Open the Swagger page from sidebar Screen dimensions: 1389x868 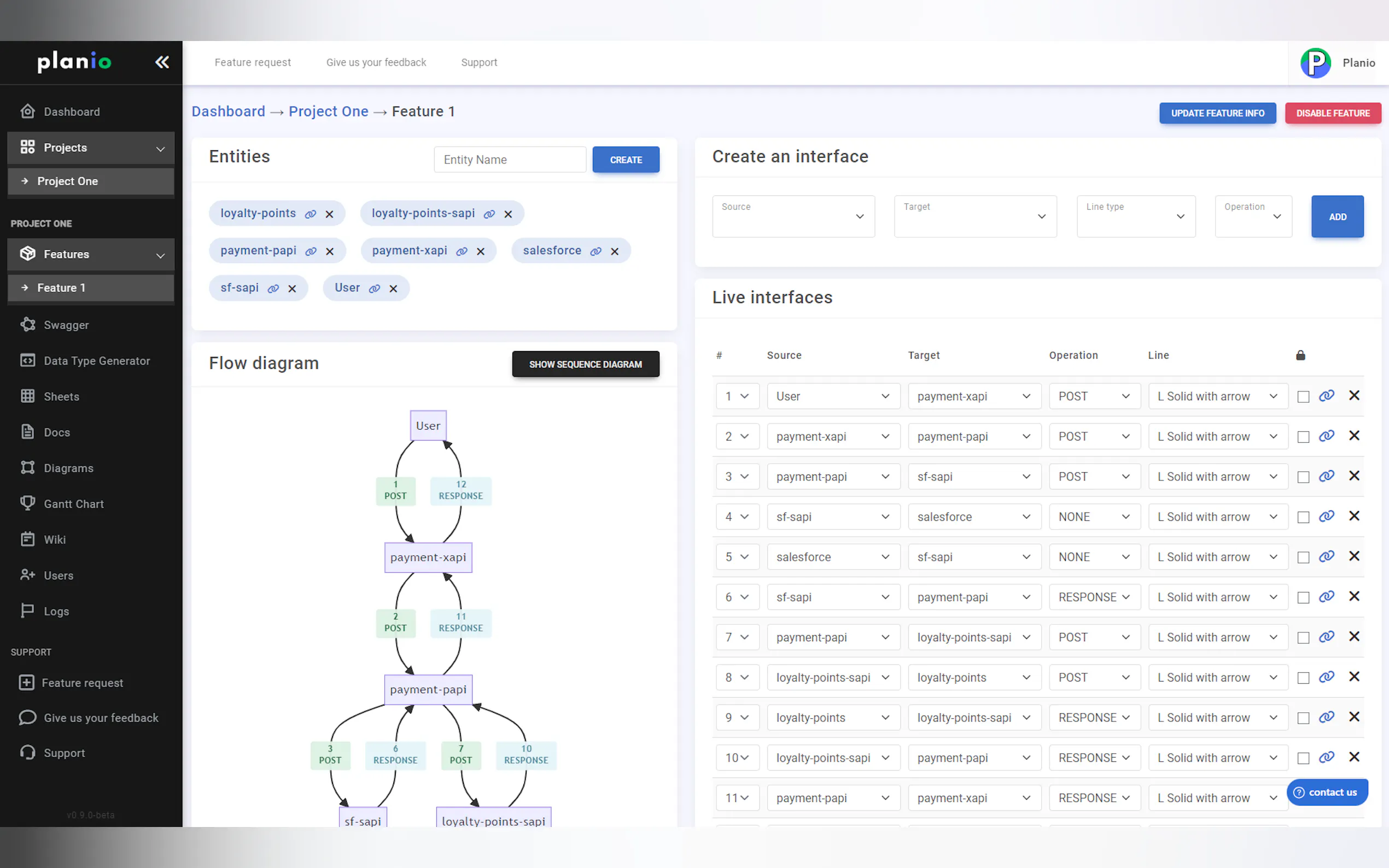click(66, 325)
